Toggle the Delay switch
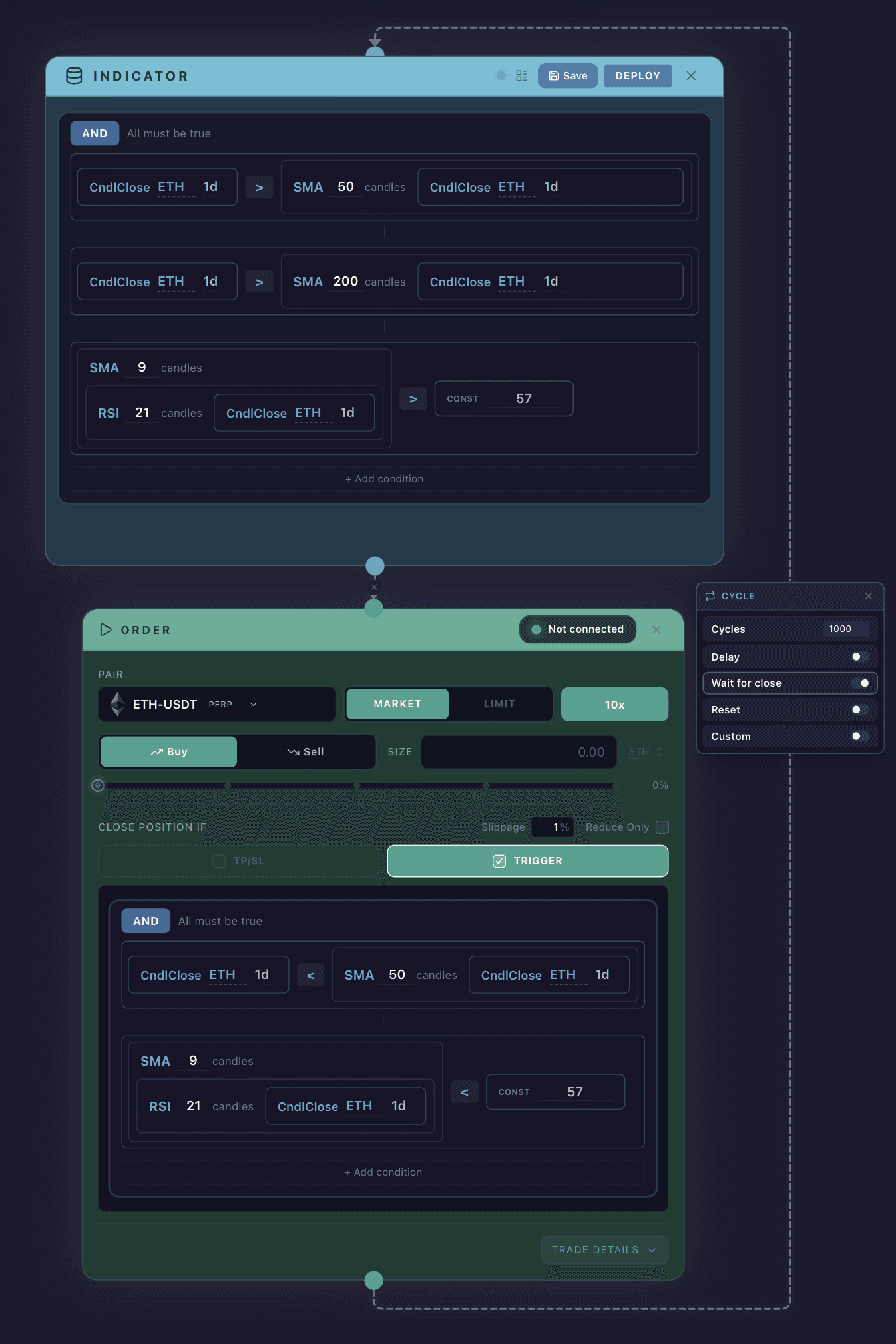This screenshot has width=896, height=1344. tap(860, 657)
